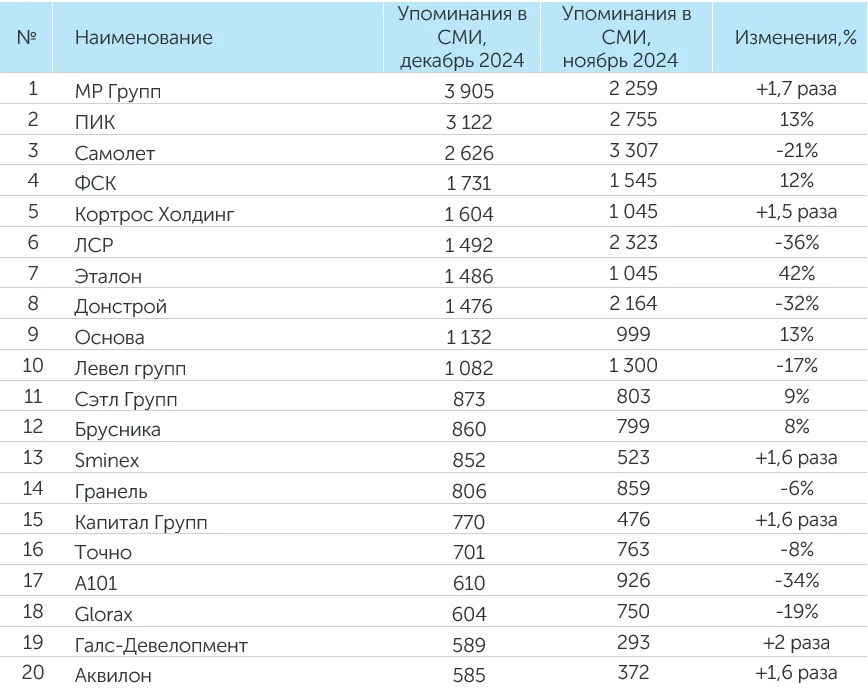Select the "Самолет" row name cell
The width and height of the screenshot is (868, 695).
pos(115,154)
